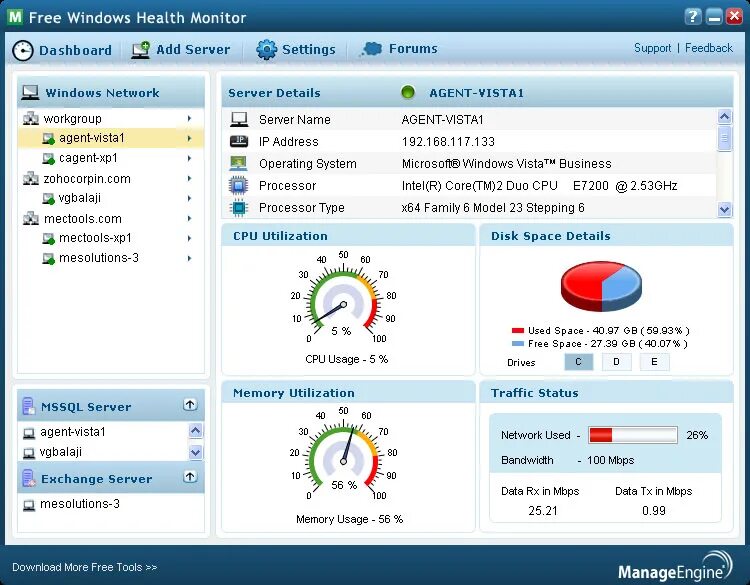Click the MSSQL Server database icon
This screenshot has height=585, width=750.
click(28, 406)
